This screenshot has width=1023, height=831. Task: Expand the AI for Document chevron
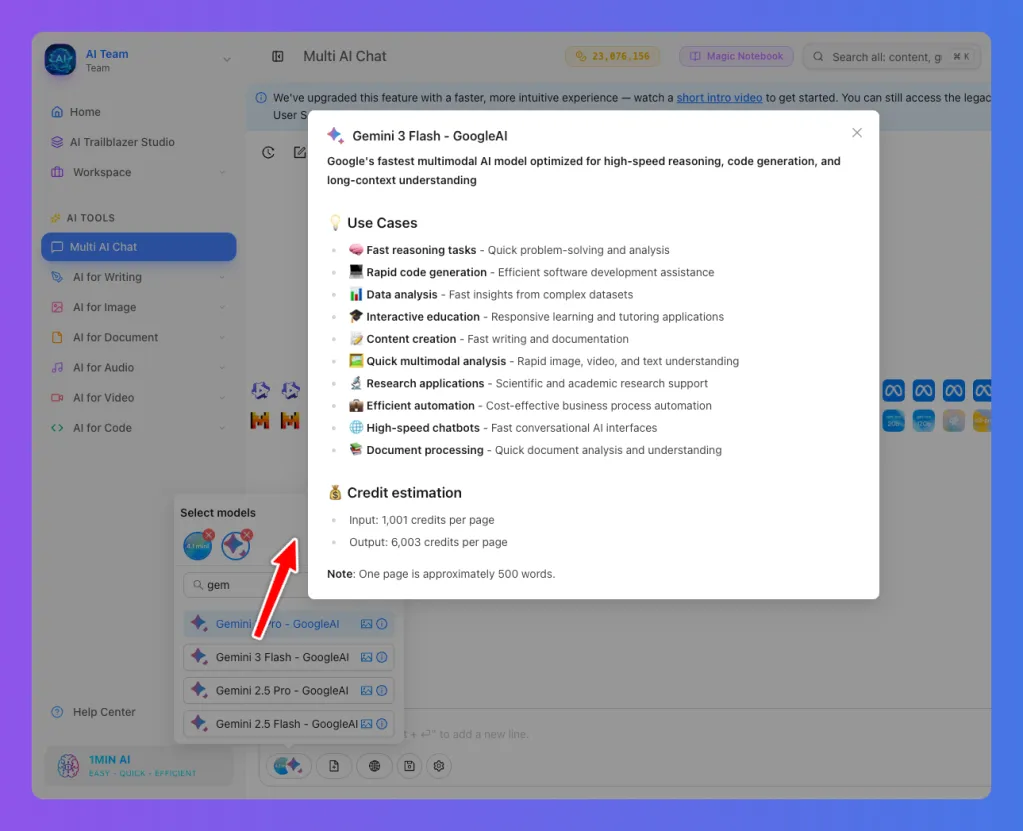click(x=222, y=337)
